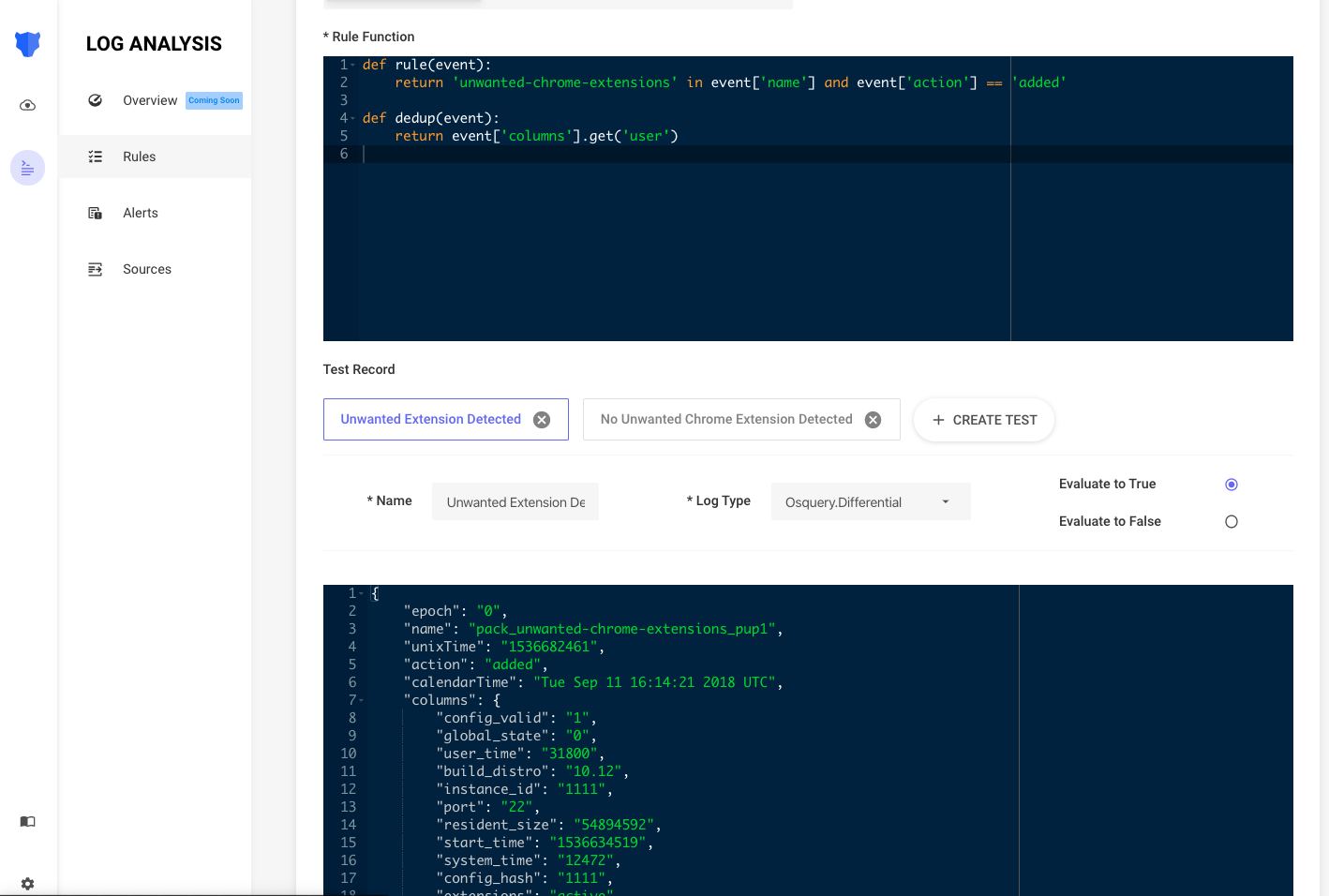The height and width of the screenshot is (896, 1329).
Task: Click the Test Record label
Action: 359,369
